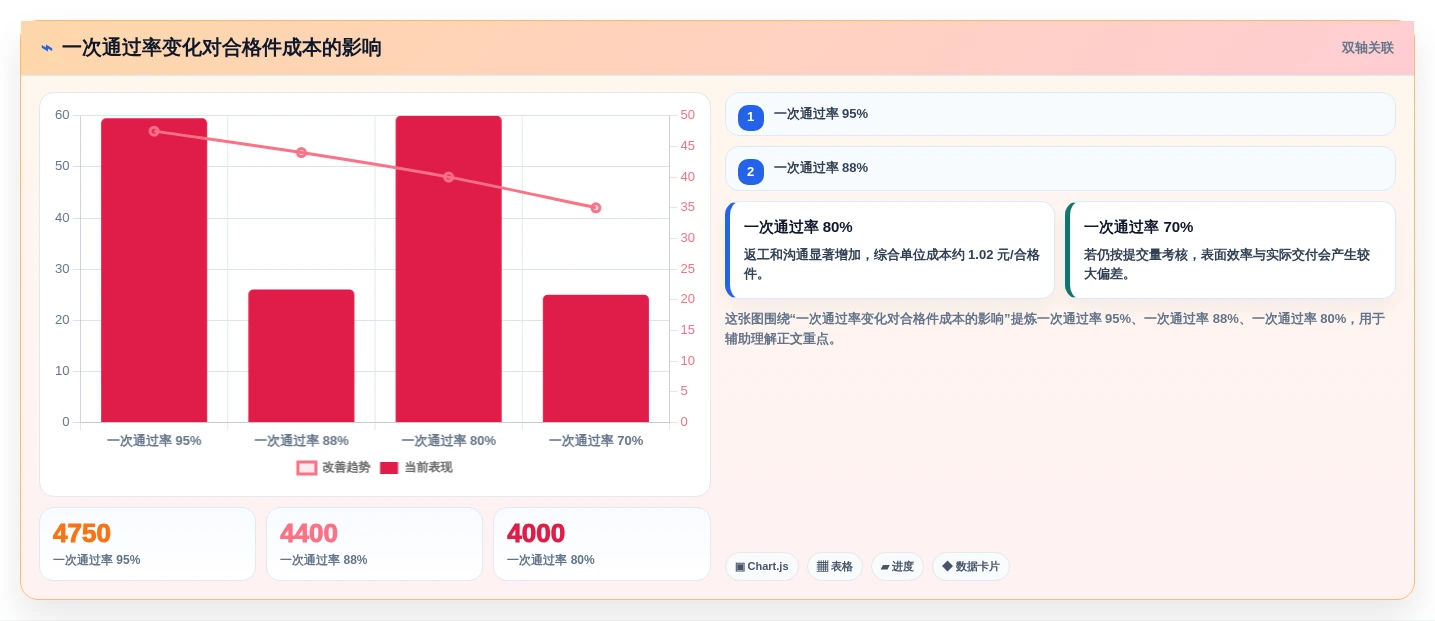
Task: Click the x-axis label 一次通过率 70%
Action: (x=596, y=440)
